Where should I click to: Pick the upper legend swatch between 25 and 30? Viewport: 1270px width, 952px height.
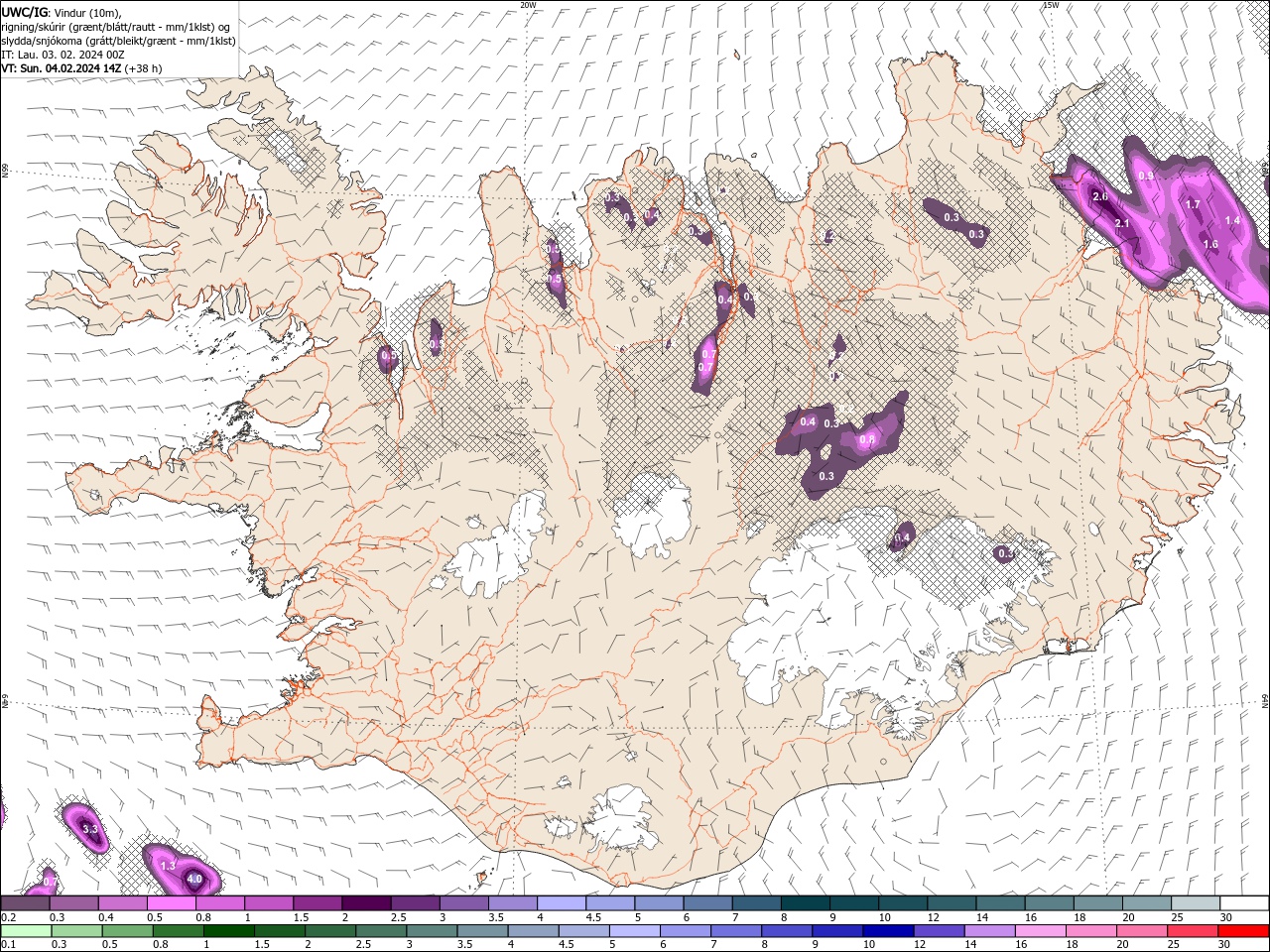pos(1196,902)
